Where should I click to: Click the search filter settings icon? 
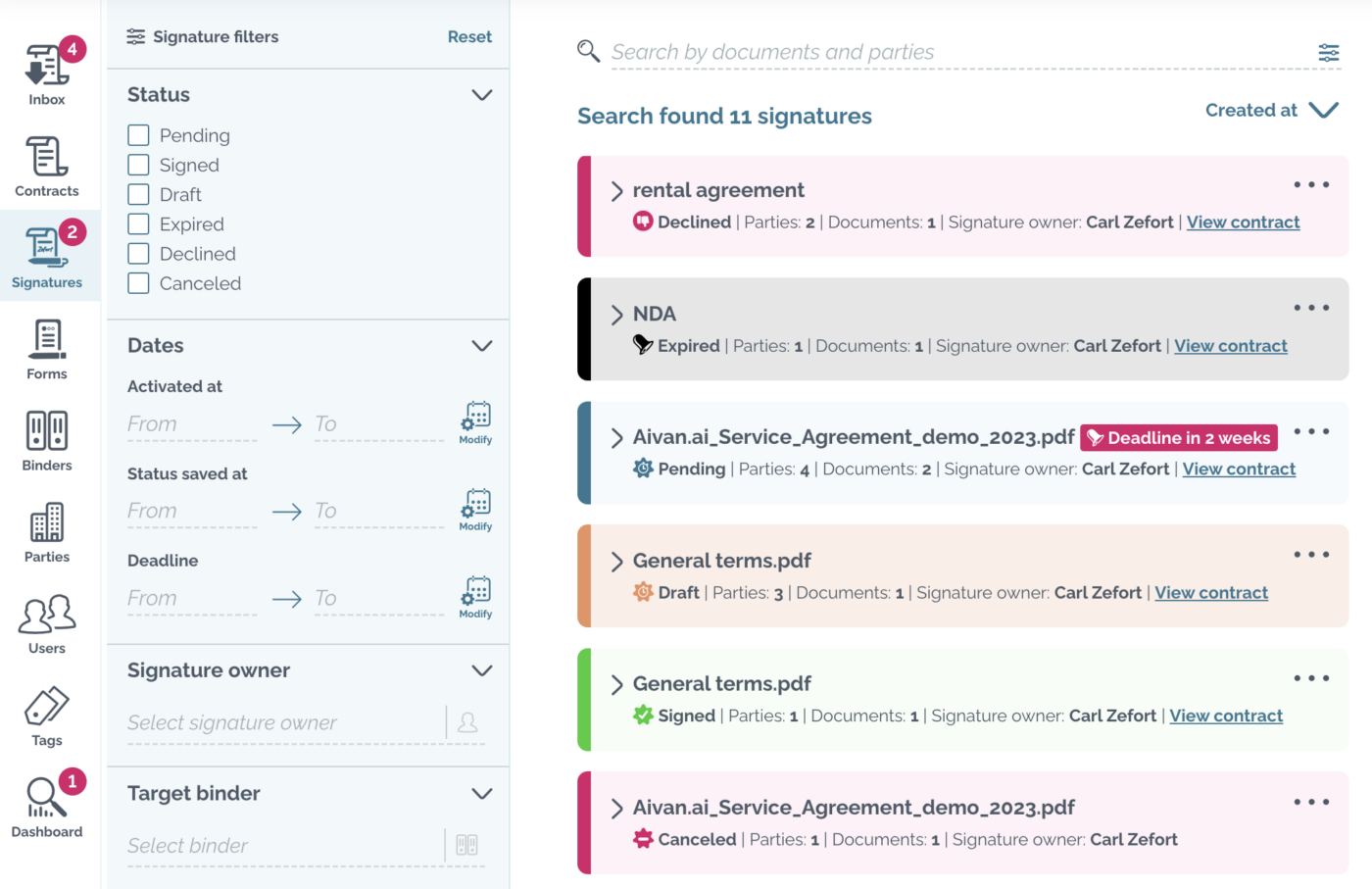1328,53
